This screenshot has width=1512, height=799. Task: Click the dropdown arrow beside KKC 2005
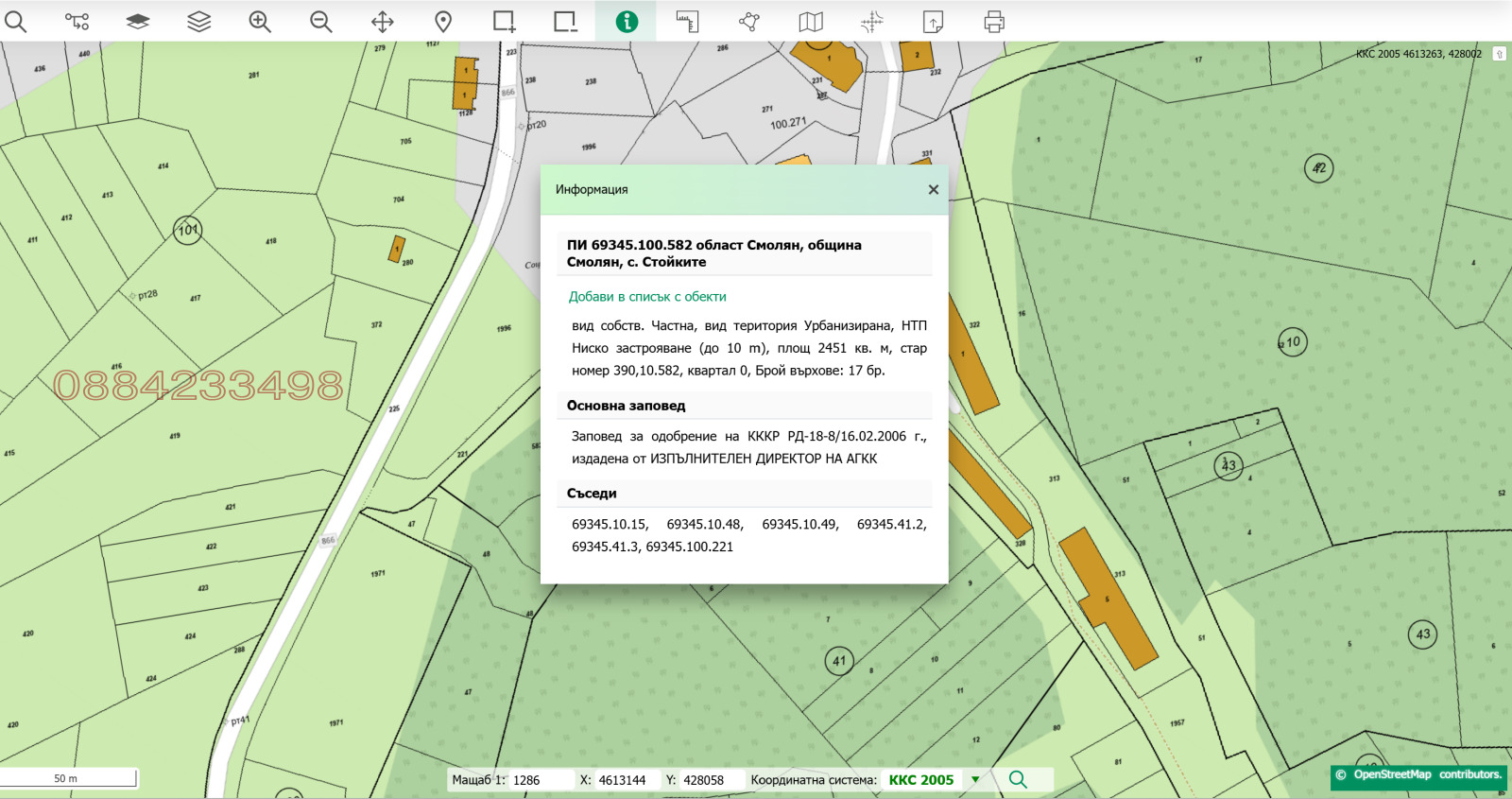(x=975, y=780)
